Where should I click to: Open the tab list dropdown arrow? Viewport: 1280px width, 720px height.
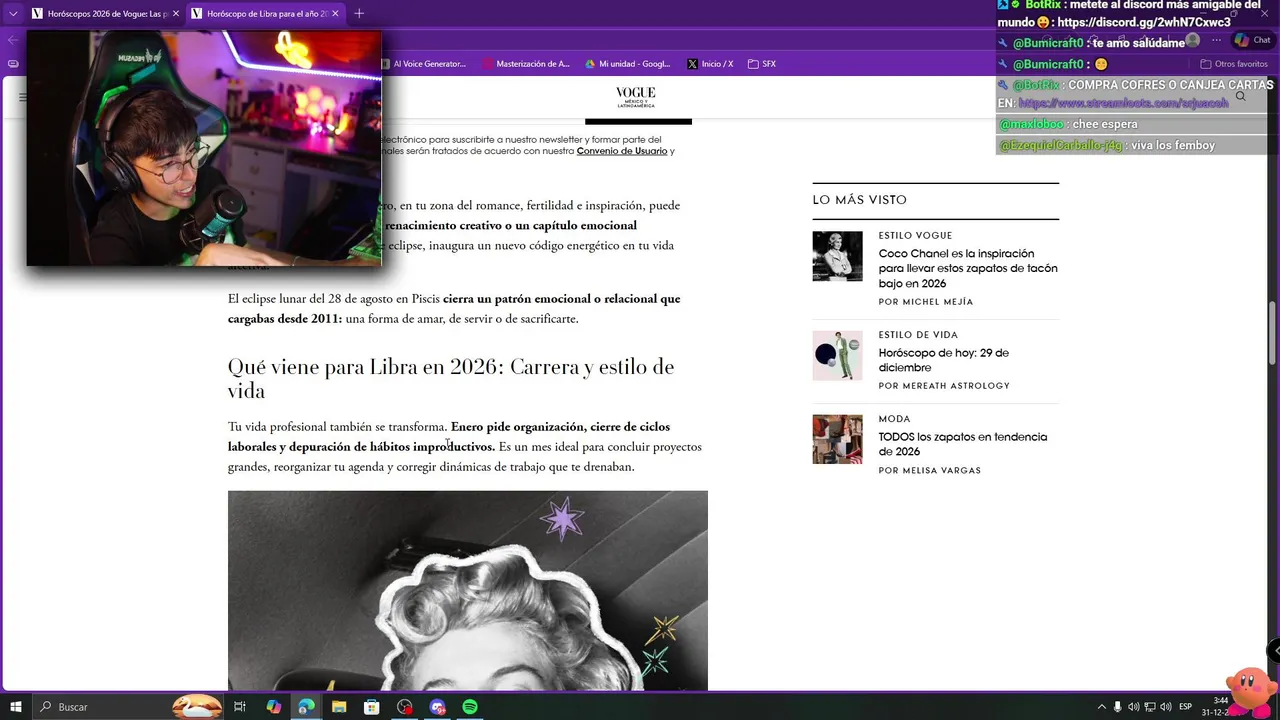12,14
